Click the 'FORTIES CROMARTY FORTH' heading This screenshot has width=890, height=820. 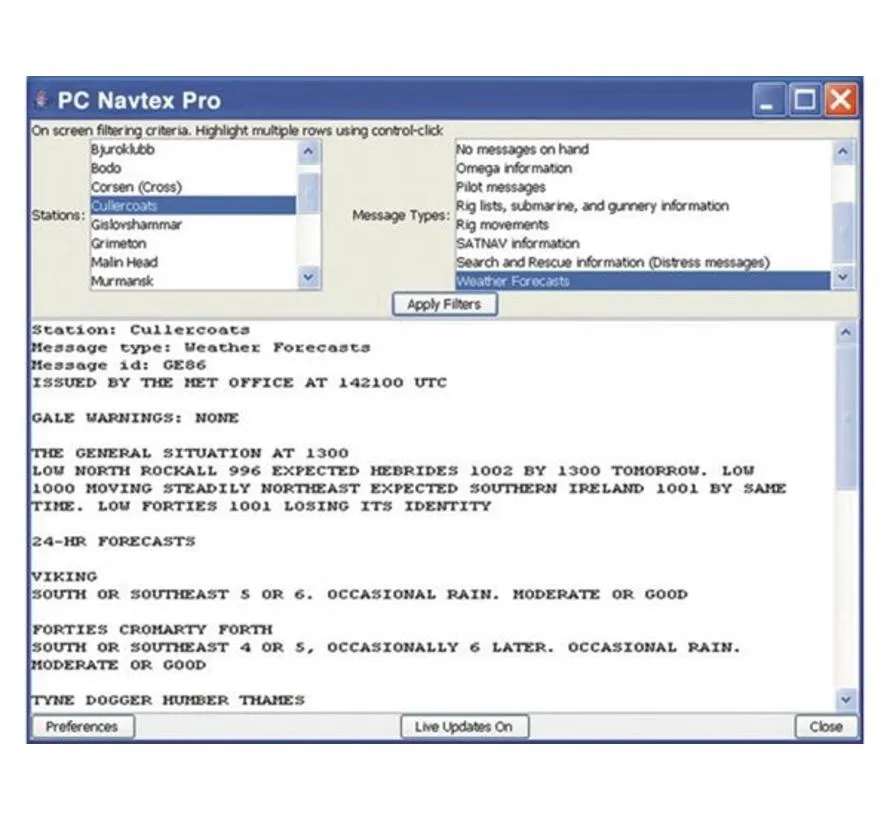click(152, 630)
